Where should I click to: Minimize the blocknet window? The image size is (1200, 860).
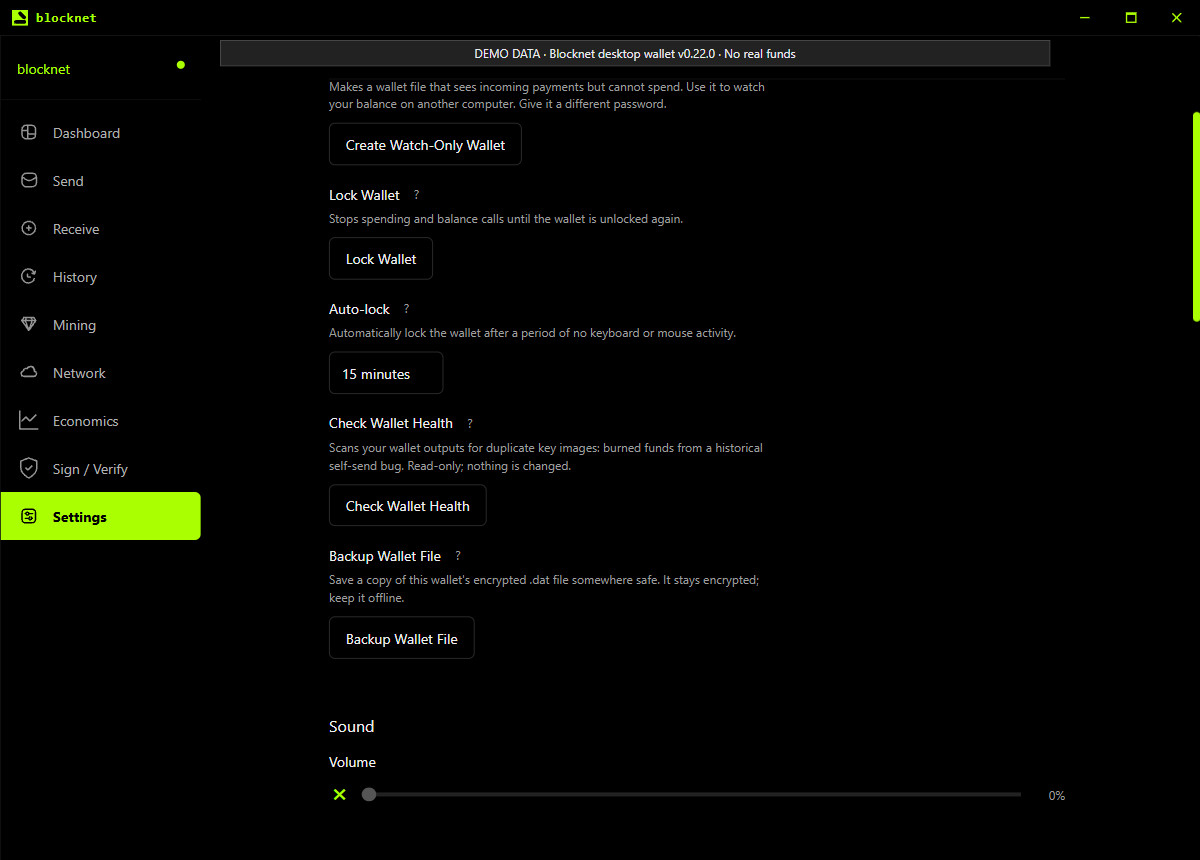pyautogui.click(x=1086, y=18)
